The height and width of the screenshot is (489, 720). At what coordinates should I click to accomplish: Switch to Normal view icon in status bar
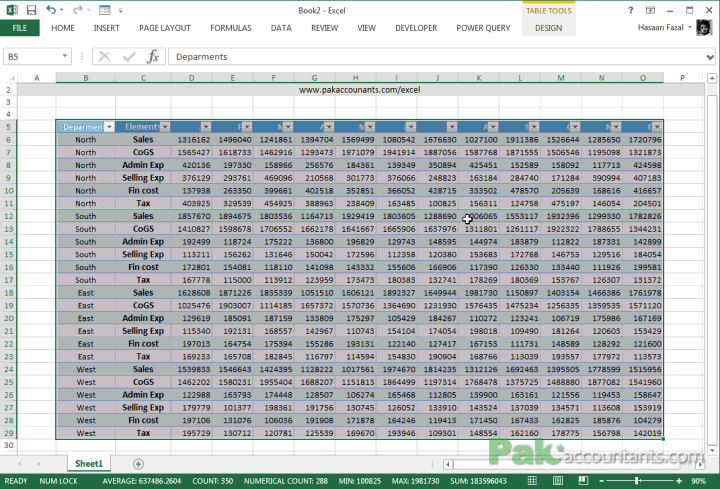(532, 481)
